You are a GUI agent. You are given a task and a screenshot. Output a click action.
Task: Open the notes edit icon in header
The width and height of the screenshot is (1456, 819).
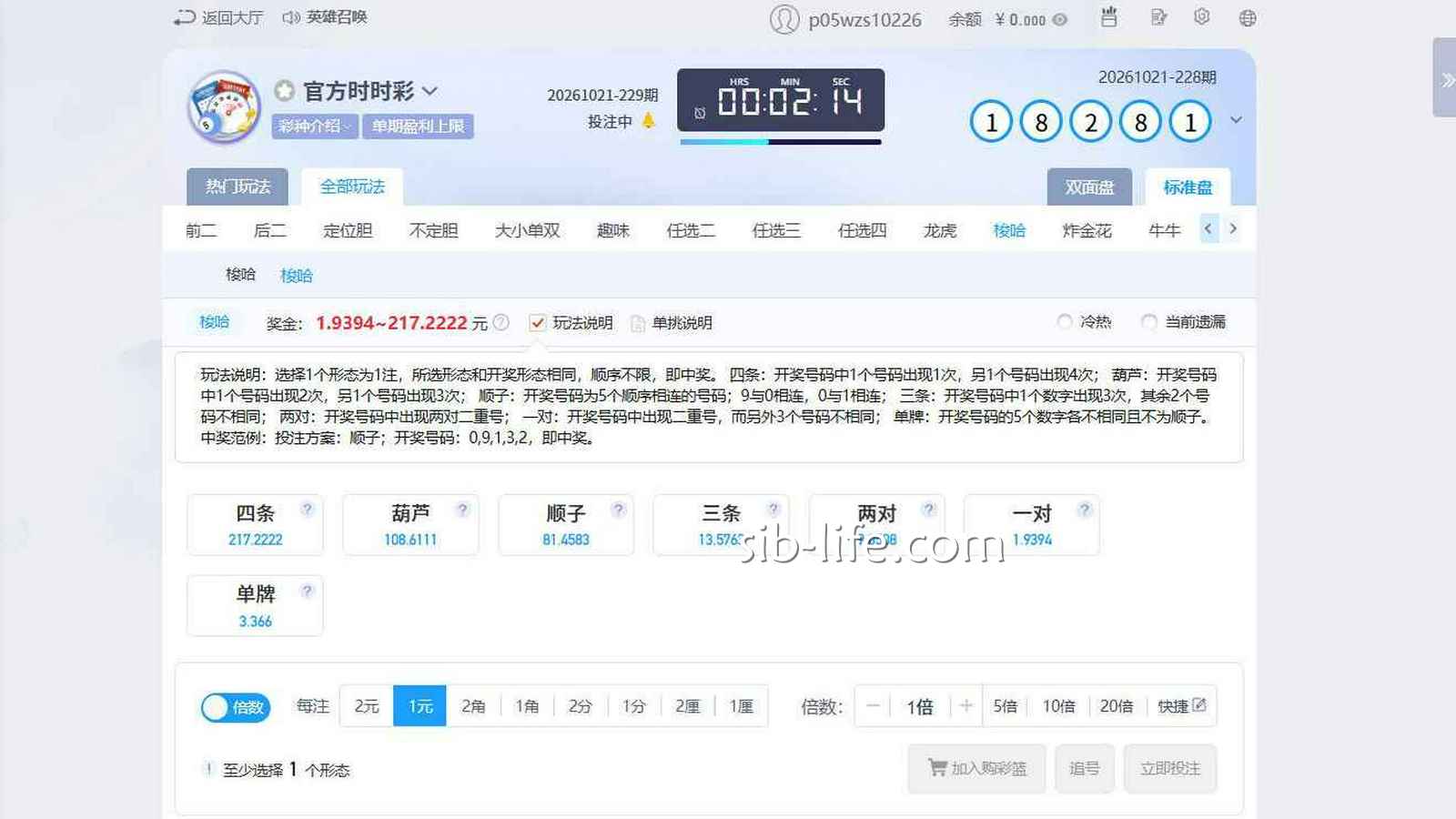[1158, 17]
